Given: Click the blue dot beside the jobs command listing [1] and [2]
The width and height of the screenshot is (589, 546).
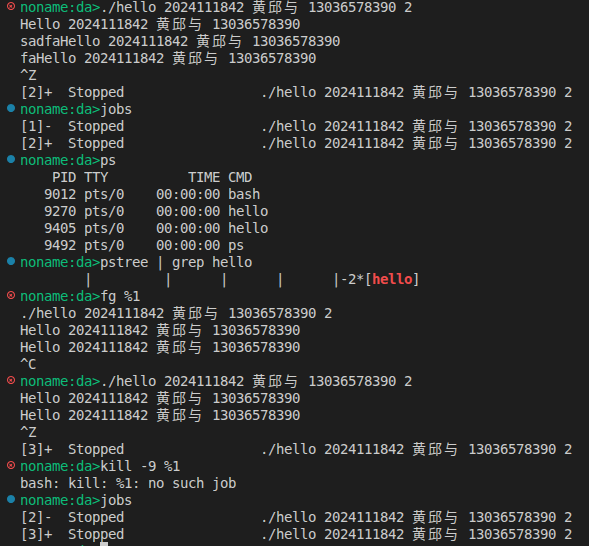Looking at the screenshot, I should point(11,109).
